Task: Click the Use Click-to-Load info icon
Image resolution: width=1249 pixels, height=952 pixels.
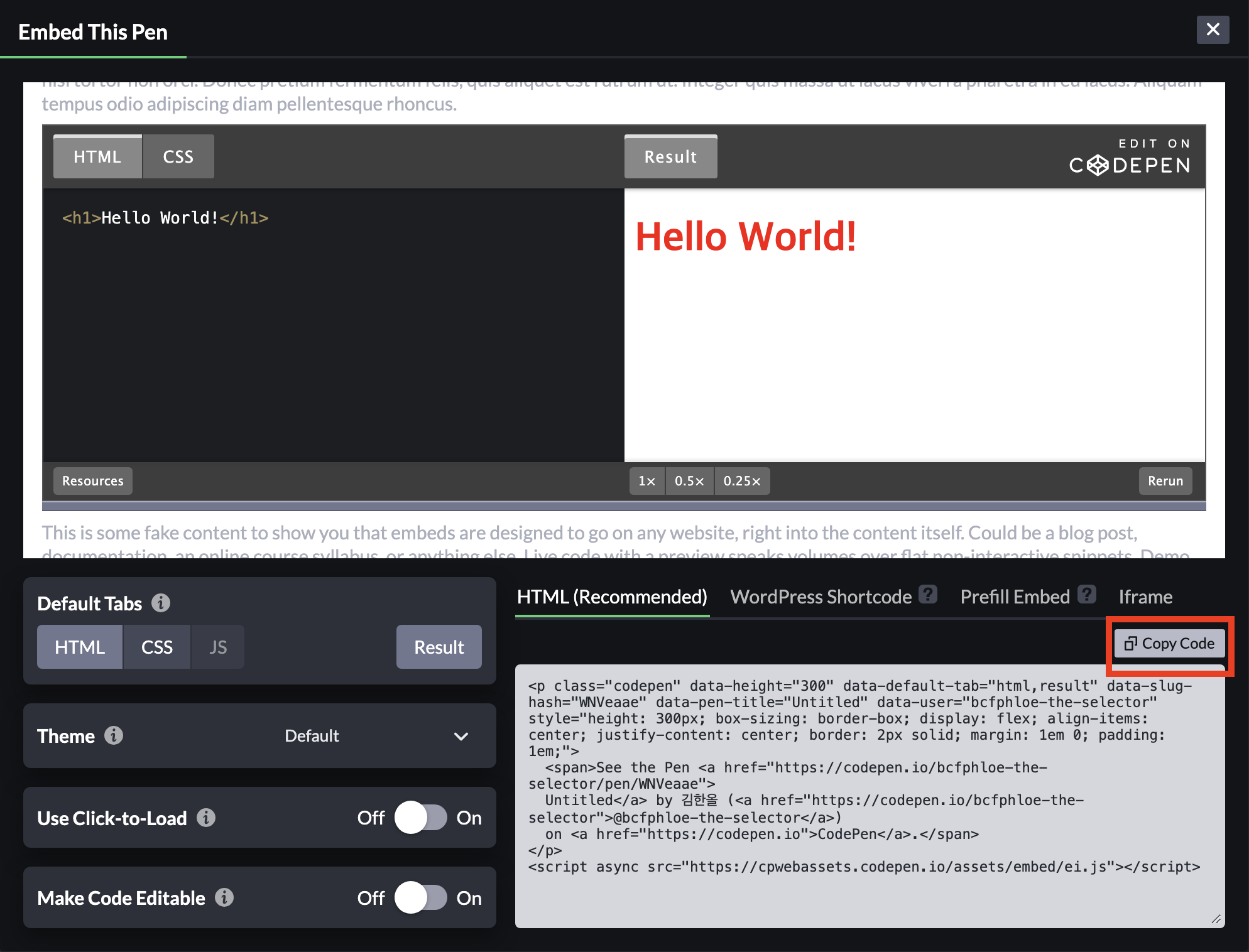Action: (206, 818)
